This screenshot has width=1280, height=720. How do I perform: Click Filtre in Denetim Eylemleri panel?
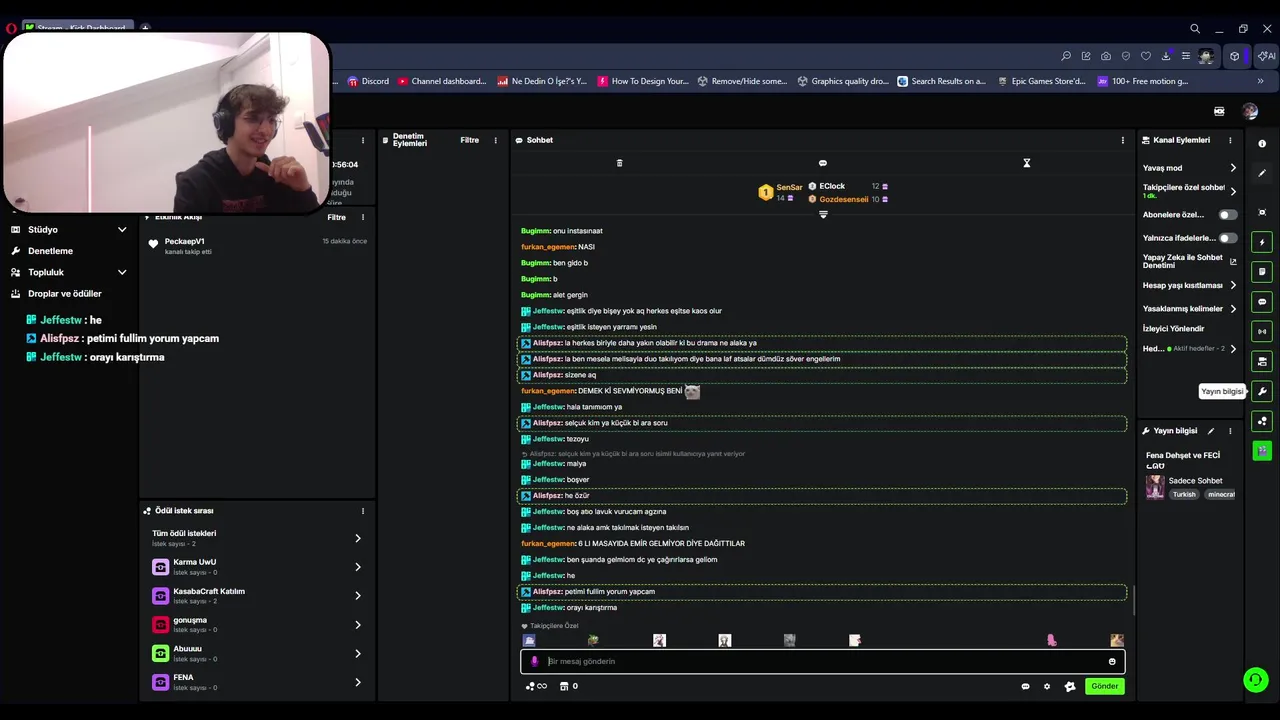click(x=469, y=140)
